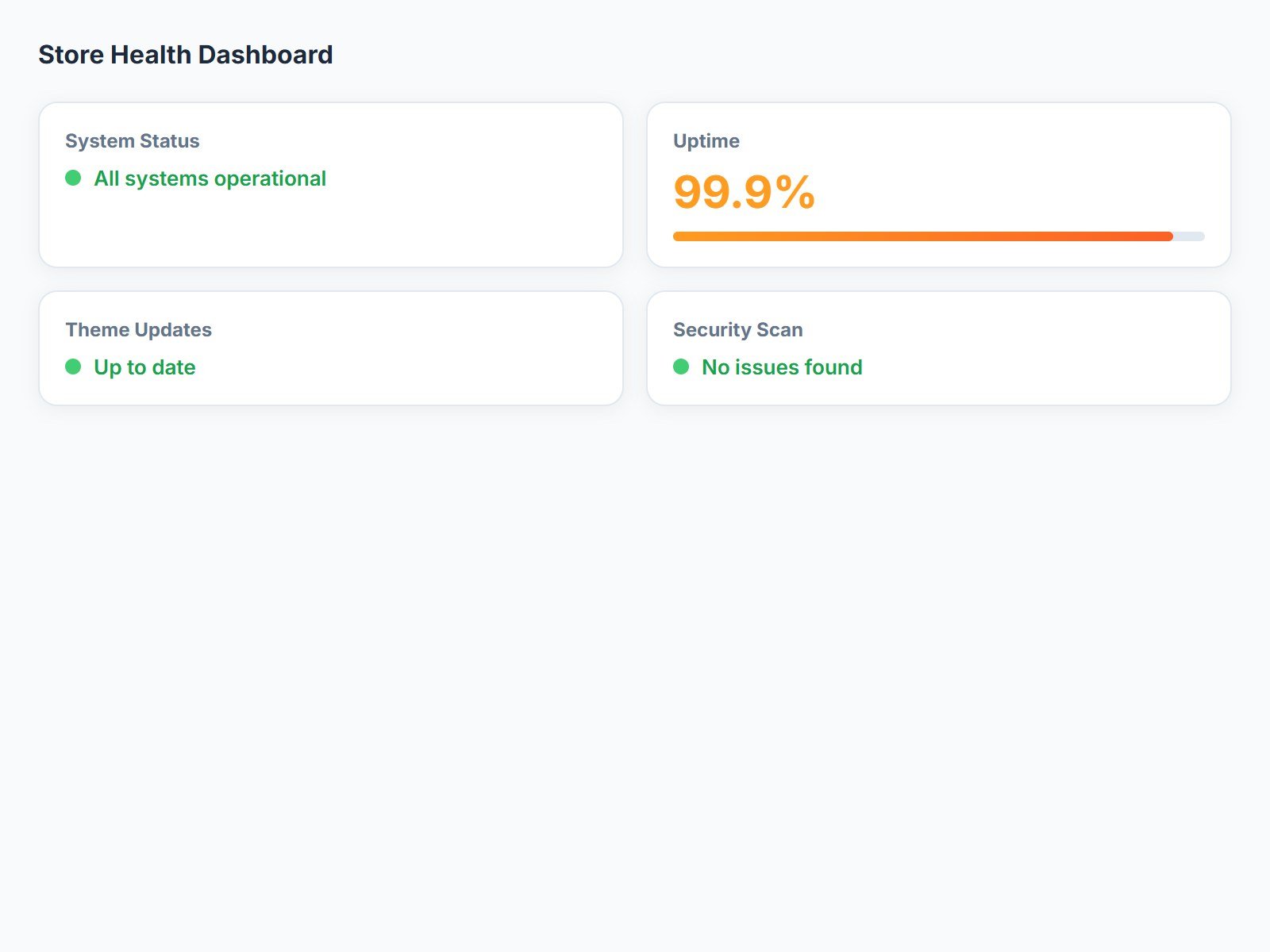Click the green dot beside No issues found
The width and height of the screenshot is (1270, 952).
[681, 367]
